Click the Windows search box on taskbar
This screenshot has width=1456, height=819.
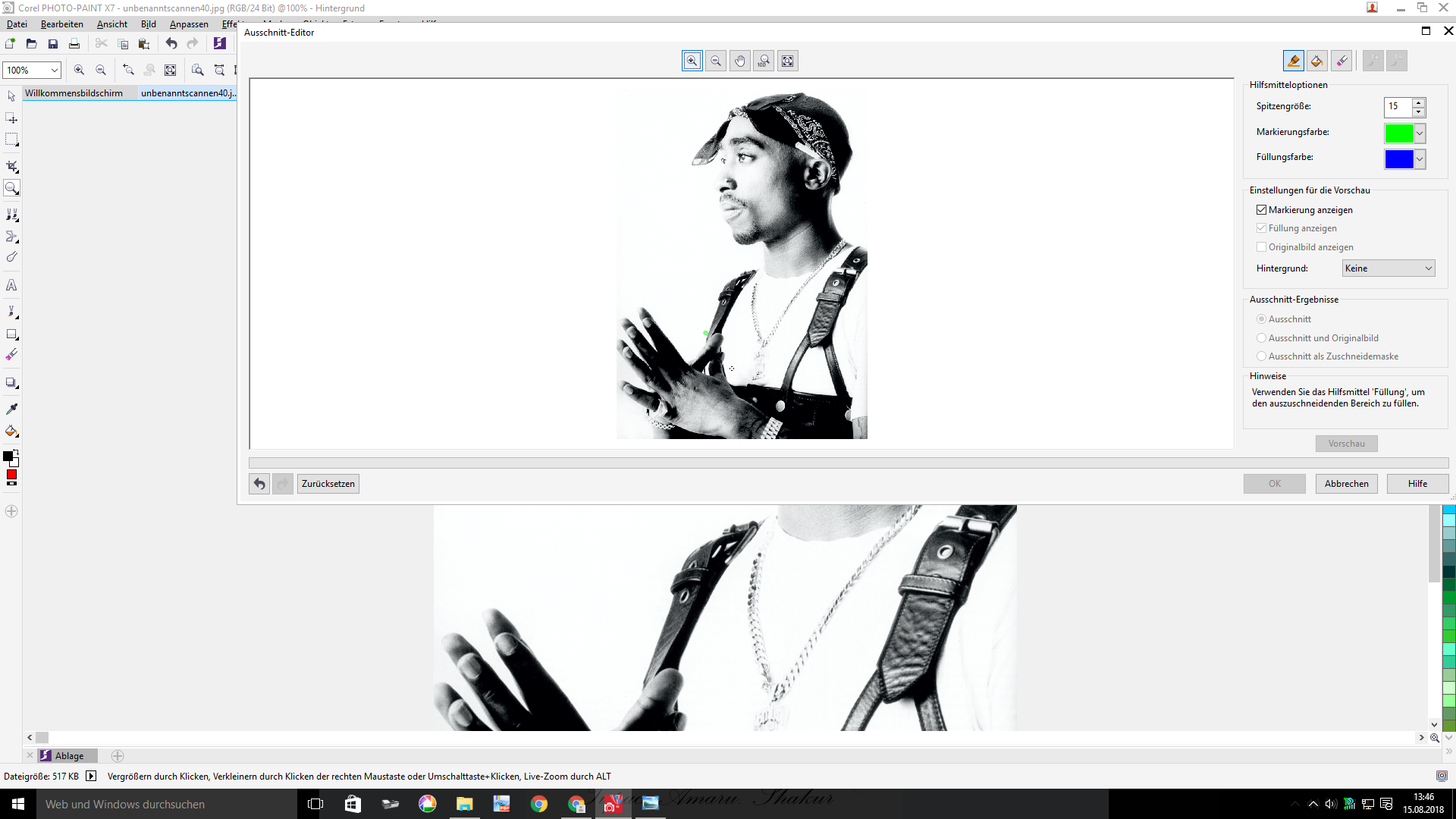click(x=167, y=804)
